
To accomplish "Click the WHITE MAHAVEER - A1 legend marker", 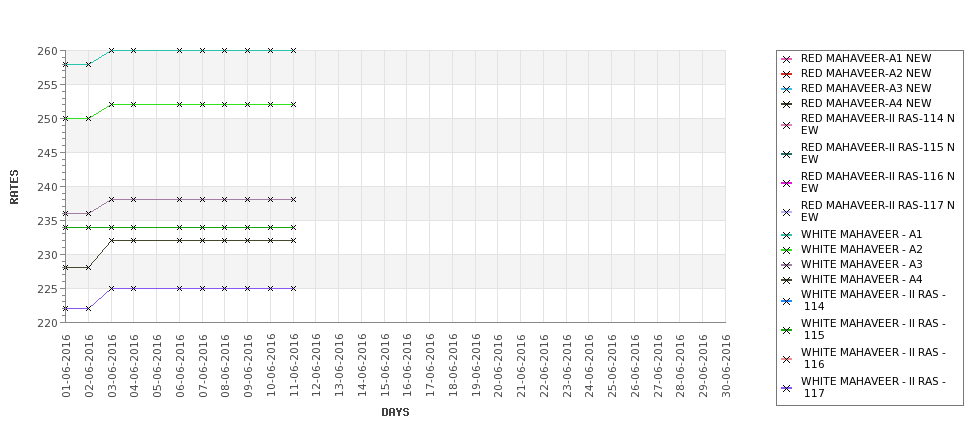I will [787, 235].
